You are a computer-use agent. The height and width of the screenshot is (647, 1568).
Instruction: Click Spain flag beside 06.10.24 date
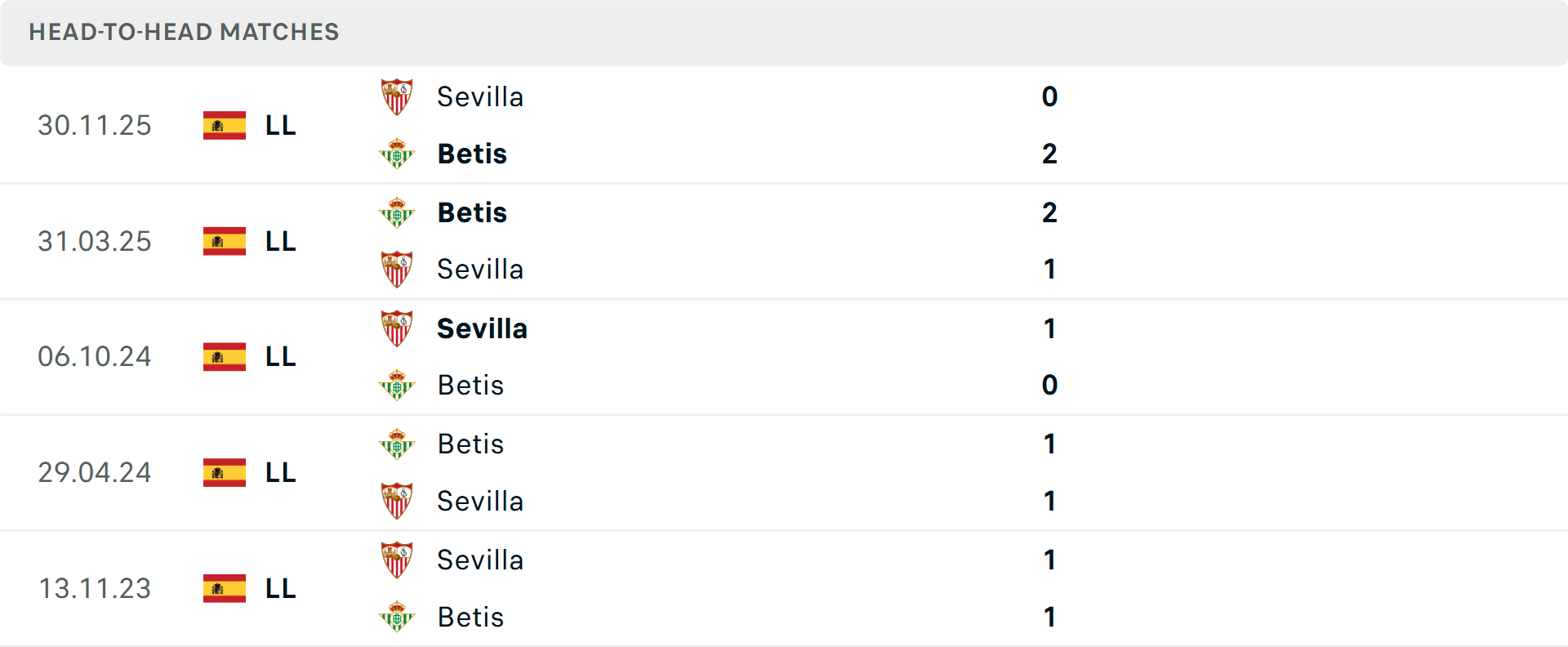click(x=225, y=357)
